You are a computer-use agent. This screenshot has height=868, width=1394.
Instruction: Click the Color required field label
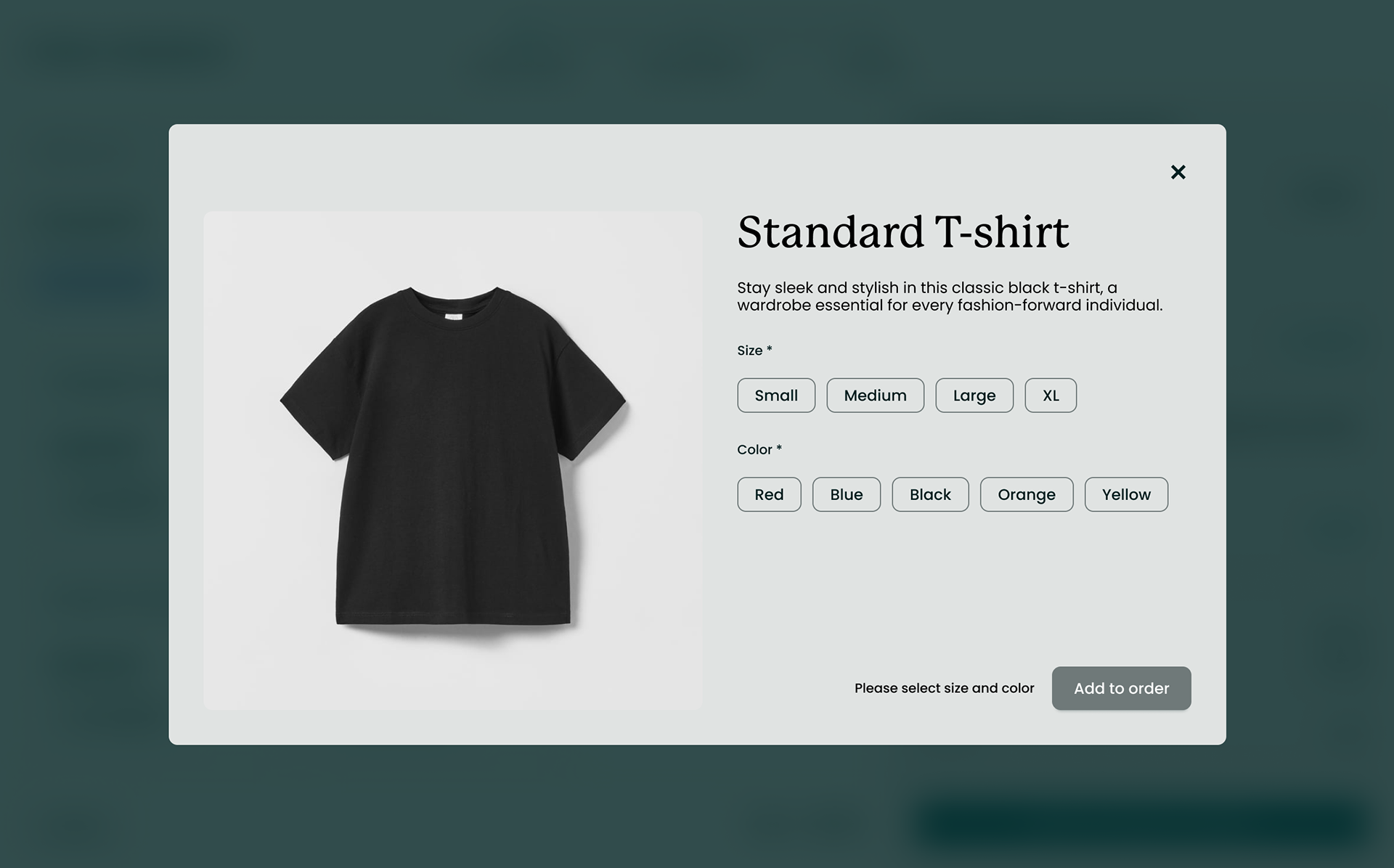point(759,449)
